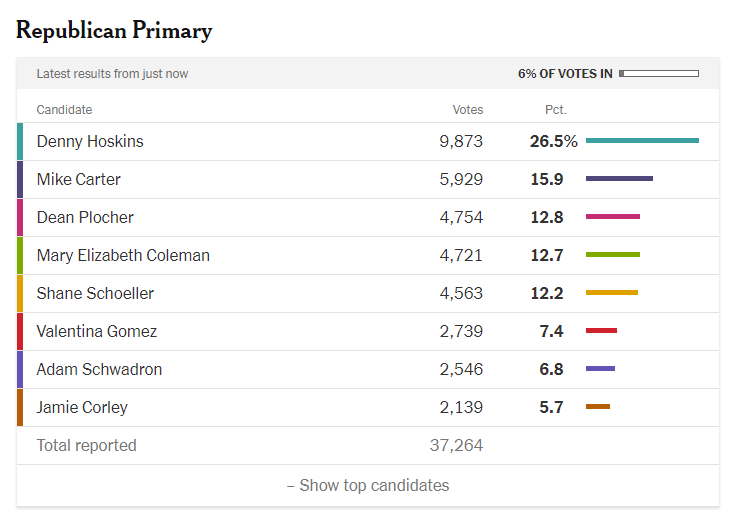Click Latest results from just now text
Viewport: 740px width, 515px height.
tap(112, 74)
